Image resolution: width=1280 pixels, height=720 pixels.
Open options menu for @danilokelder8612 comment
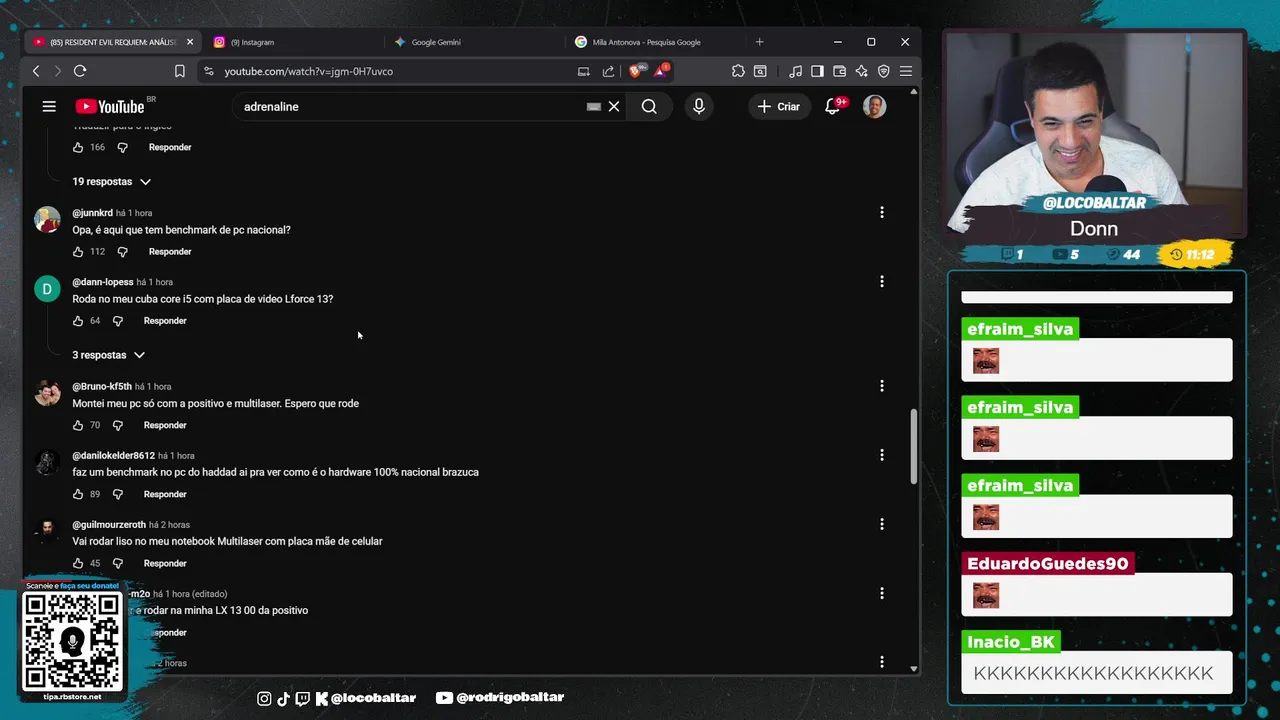882,455
